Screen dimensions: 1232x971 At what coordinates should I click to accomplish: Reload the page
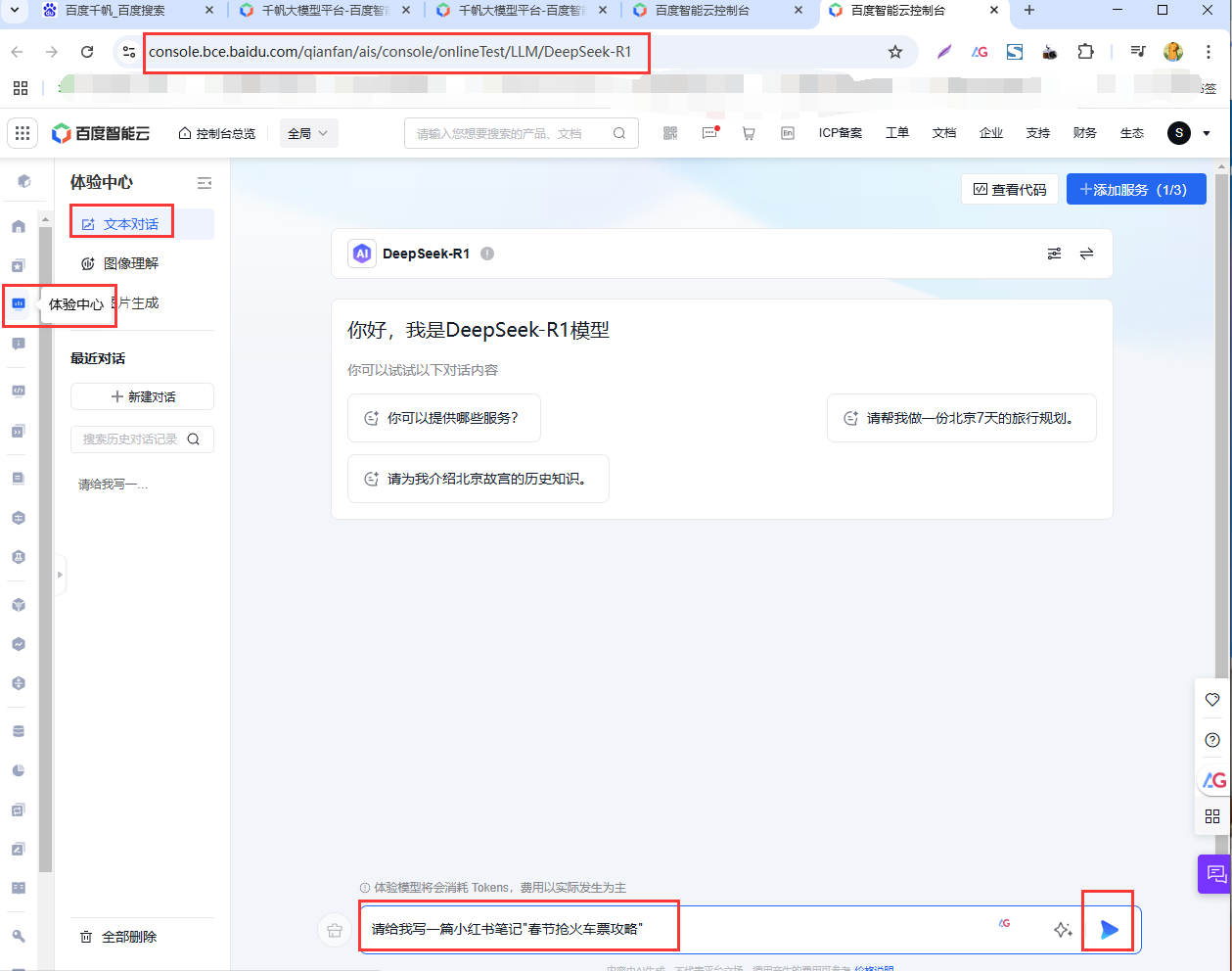point(87,52)
